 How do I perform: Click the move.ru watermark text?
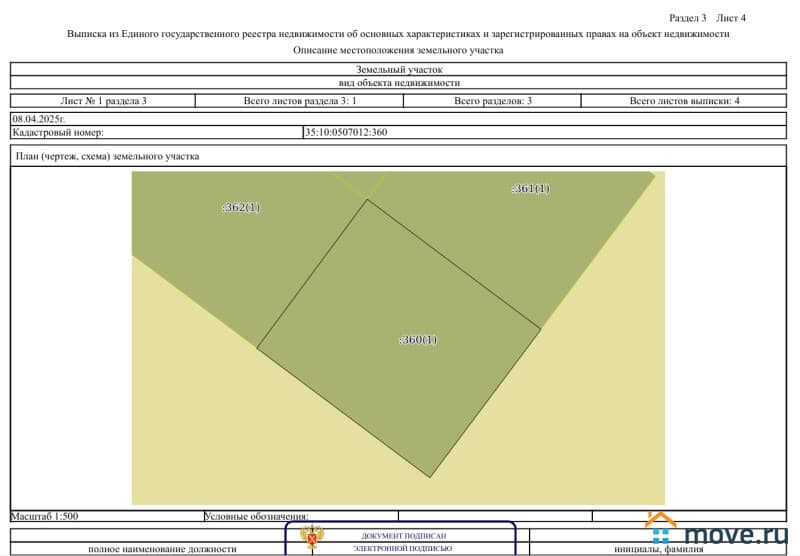(x=738, y=535)
